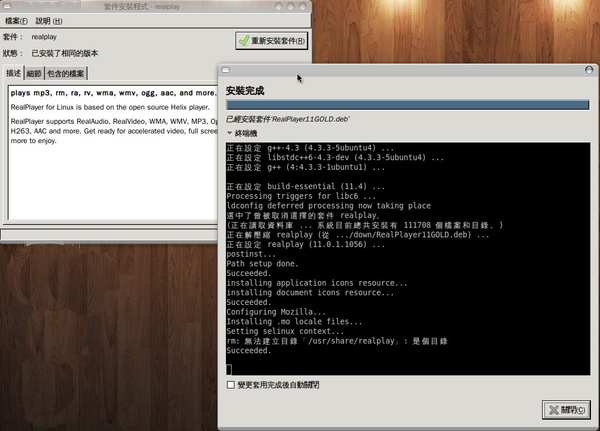Screen dimensions: 600x431
Task: Click inside the black terminal output area
Action: tap(408, 259)
